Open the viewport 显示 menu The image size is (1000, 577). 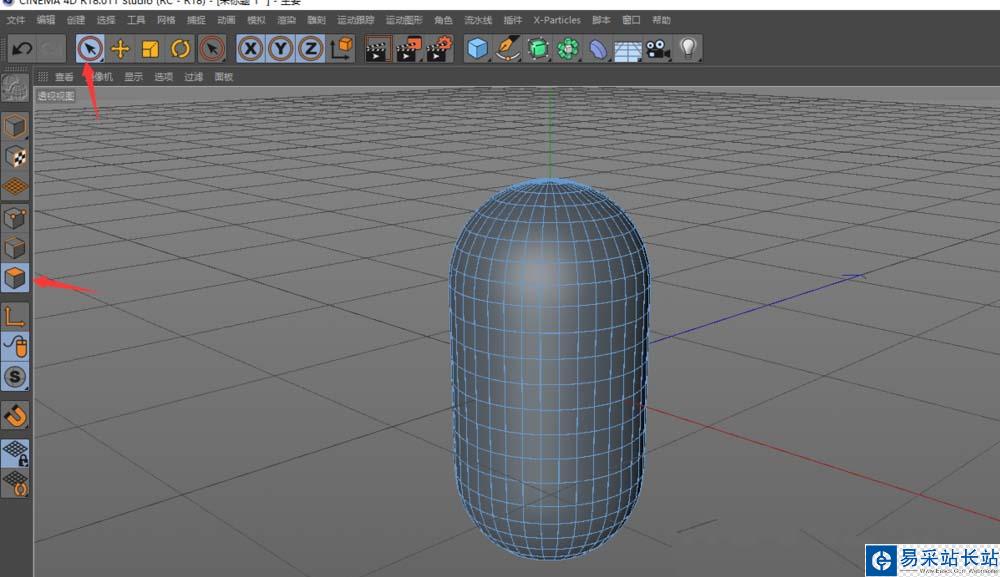click(133, 77)
